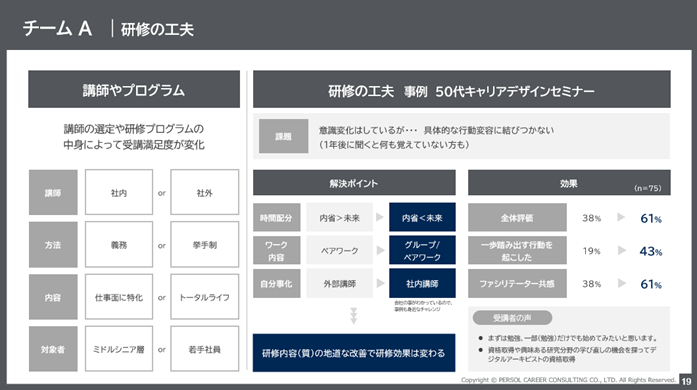Viewport: 697px width, 390px height.
Task: Click the arrow next to ペアワーク box
Action: click(x=380, y=250)
